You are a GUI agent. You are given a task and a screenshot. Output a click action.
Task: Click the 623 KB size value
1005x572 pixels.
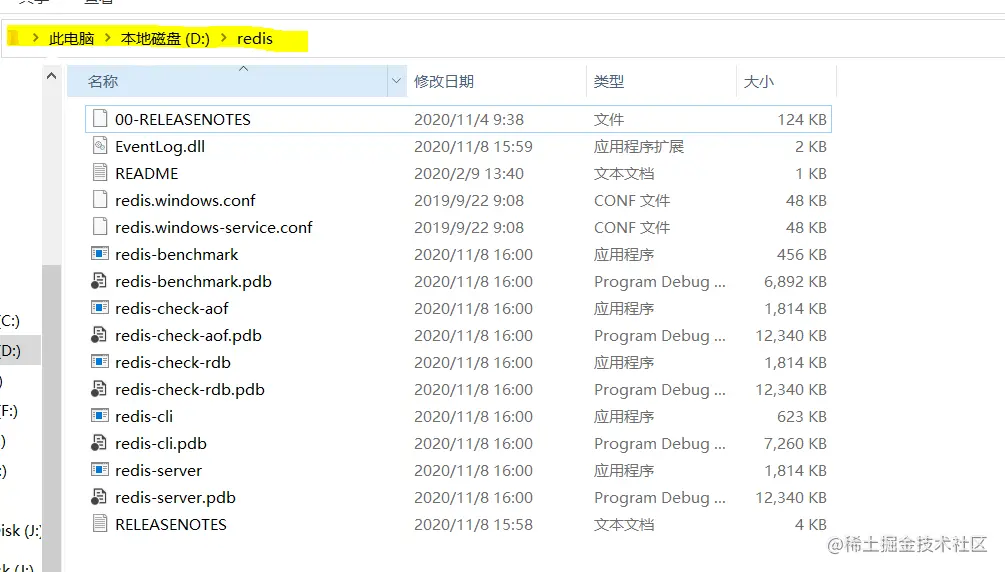pos(802,416)
